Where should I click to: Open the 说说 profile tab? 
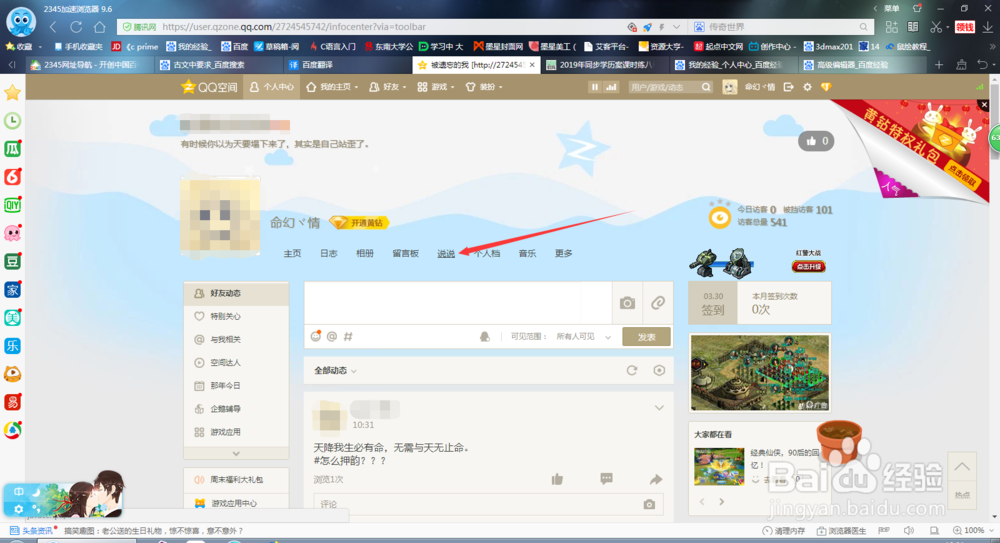coord(446,253)
